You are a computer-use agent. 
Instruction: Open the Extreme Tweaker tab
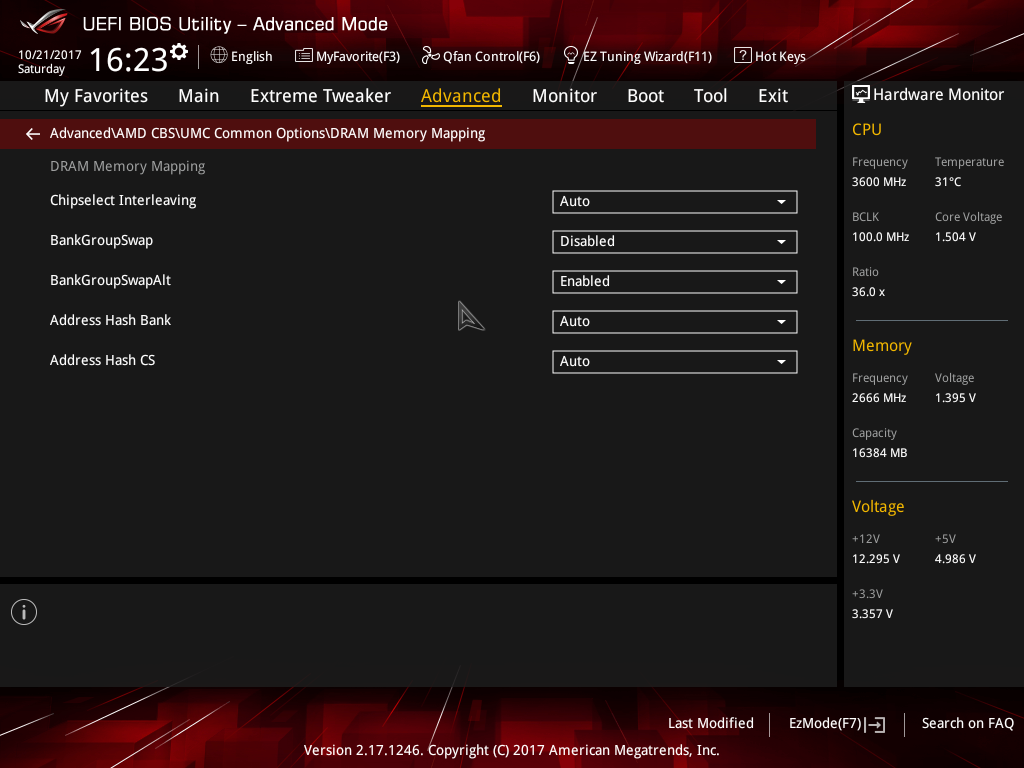click(x=320, y=96)
